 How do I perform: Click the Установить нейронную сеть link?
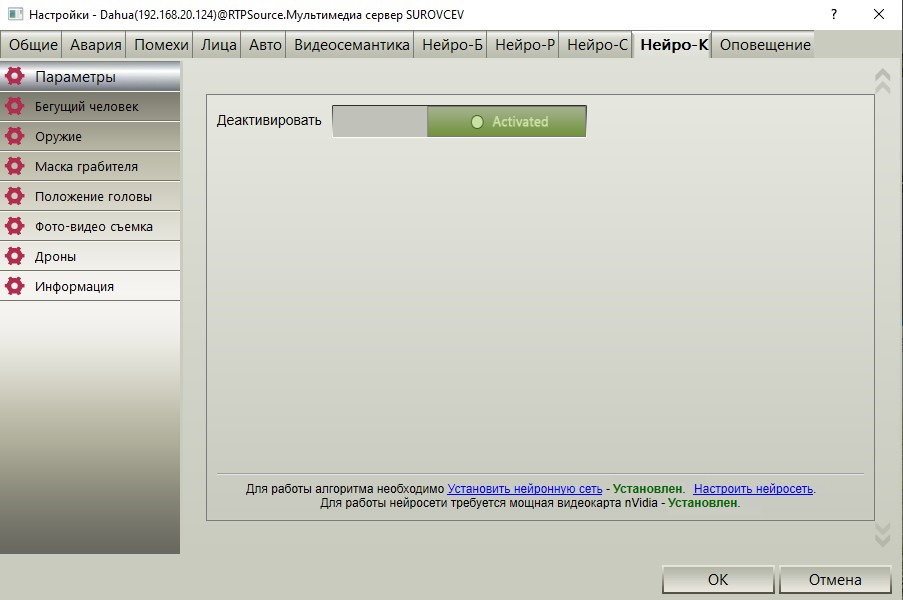click(525, 489)
